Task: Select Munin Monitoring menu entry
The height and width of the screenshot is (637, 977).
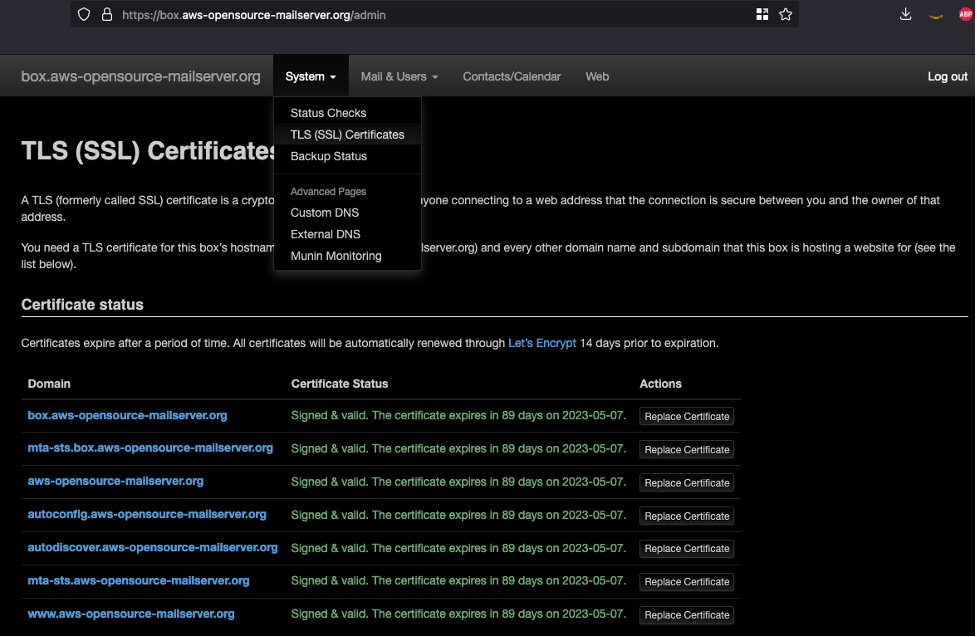Action: click(336, 256)
